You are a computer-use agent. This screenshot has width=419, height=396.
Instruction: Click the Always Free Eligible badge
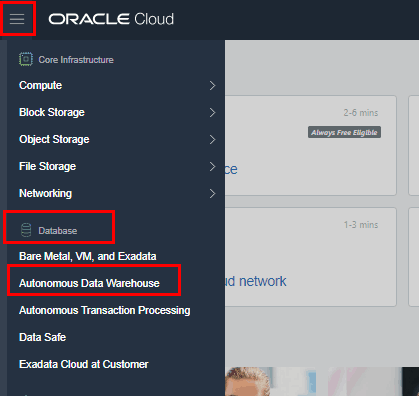344,132
